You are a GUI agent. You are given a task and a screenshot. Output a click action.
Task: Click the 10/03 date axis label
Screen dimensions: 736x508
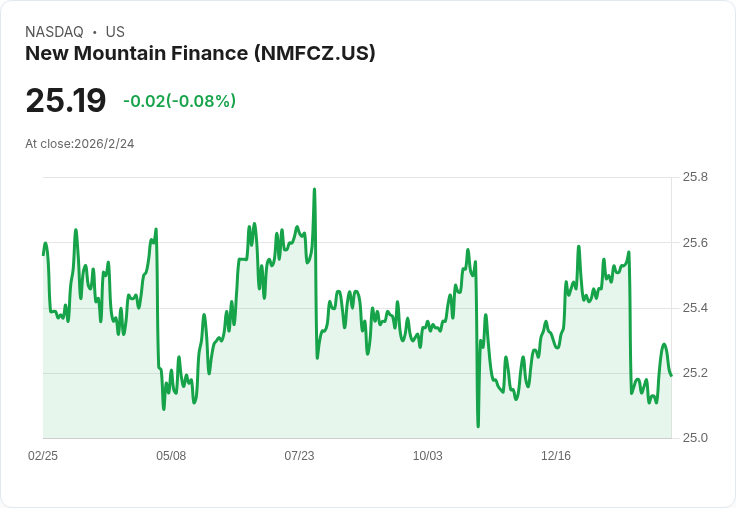tap(427, 456)
